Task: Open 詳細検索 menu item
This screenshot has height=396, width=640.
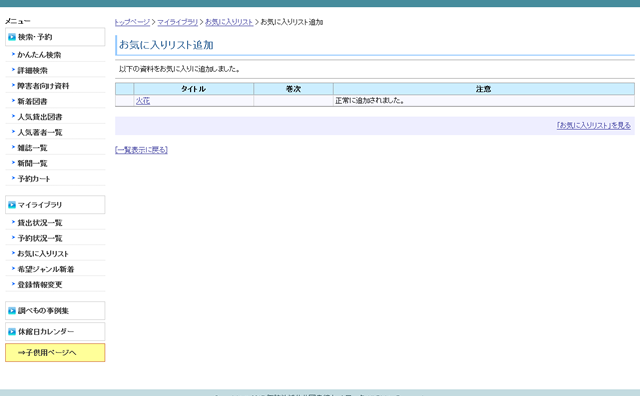Action: [32, 70]
